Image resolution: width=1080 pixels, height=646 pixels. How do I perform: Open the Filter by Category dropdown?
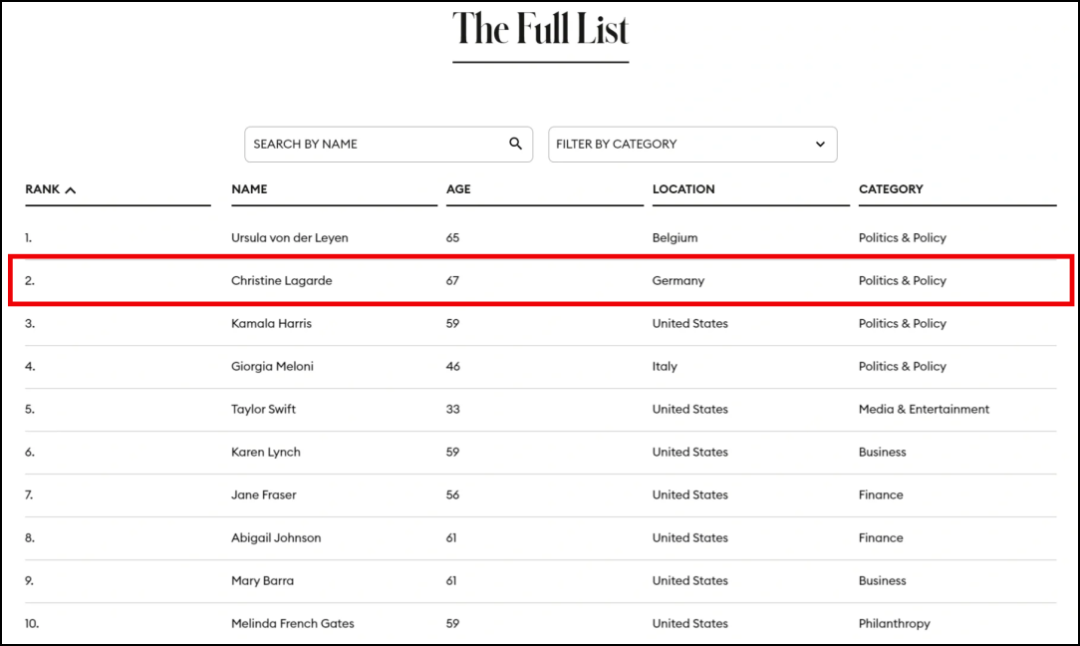pyautogui.click(x=692, y=144)
